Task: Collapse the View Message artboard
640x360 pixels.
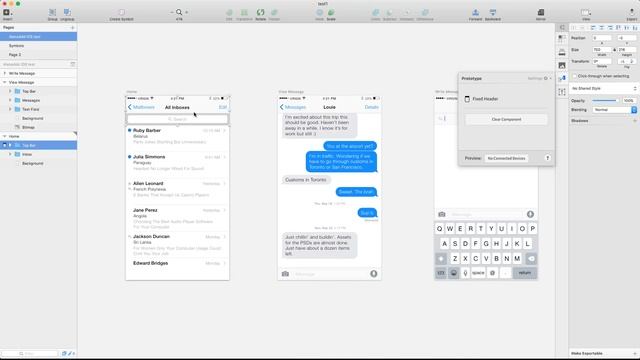Action: click(4, 82)
